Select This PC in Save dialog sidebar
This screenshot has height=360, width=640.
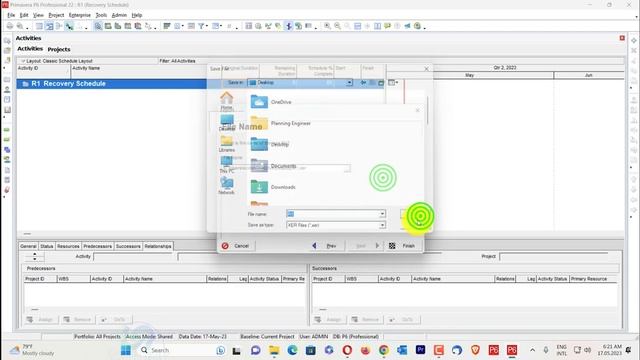point(227,165)
